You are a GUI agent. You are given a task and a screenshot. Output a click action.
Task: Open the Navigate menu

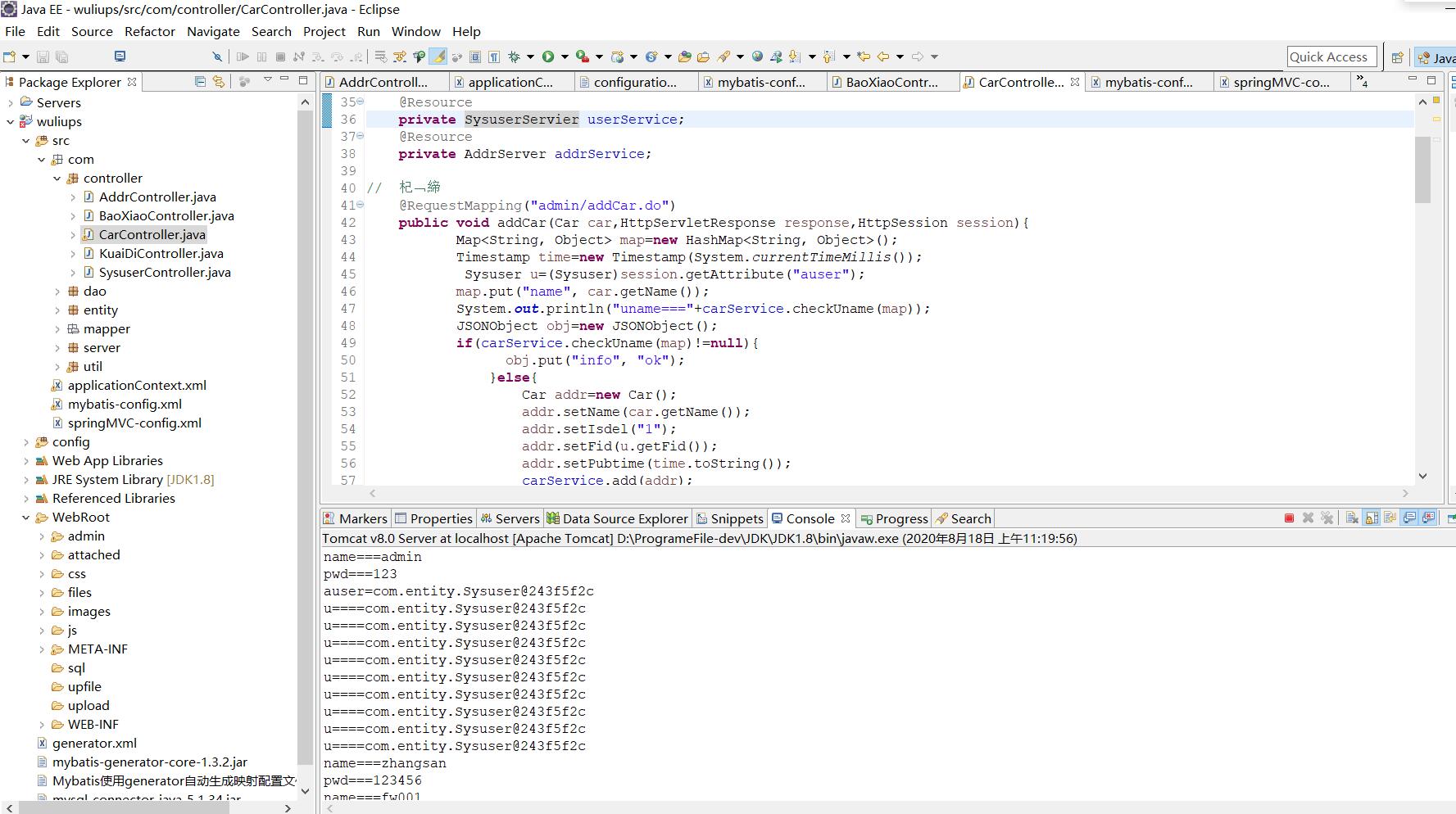click(213, 31)
